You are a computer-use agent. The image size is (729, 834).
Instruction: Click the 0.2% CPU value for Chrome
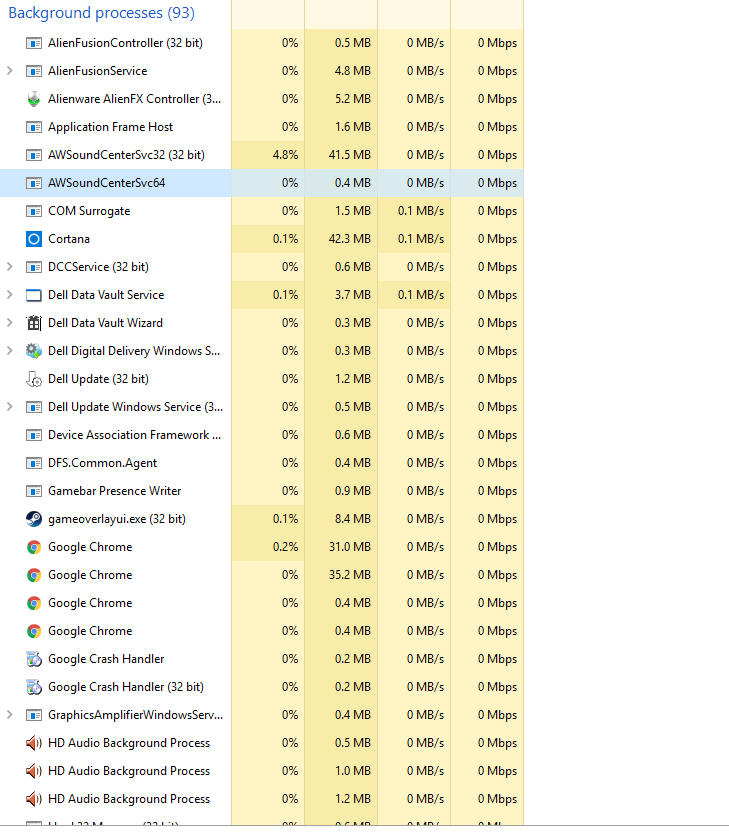285,547
